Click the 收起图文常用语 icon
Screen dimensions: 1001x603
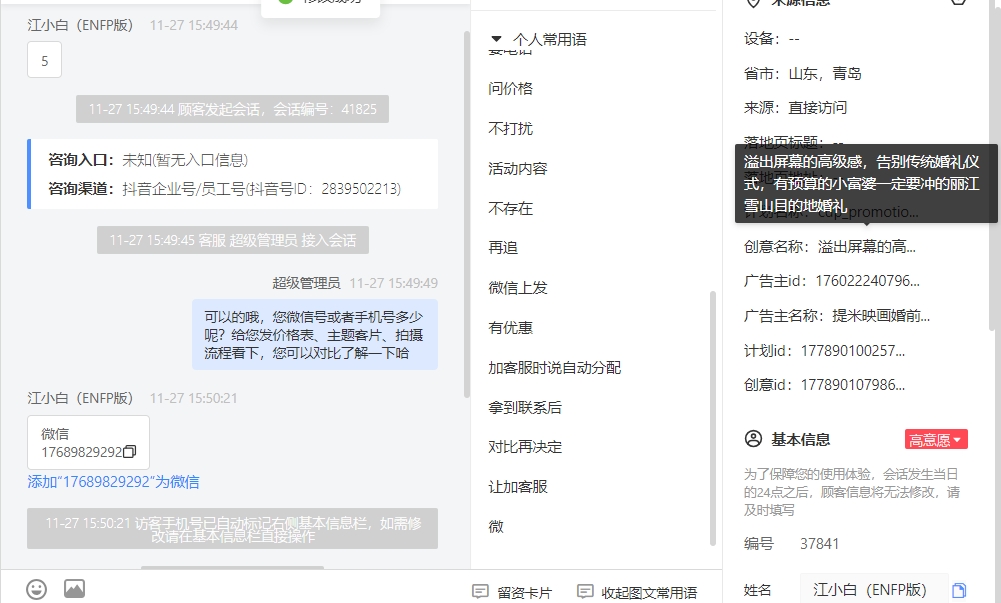pos(585,592)
